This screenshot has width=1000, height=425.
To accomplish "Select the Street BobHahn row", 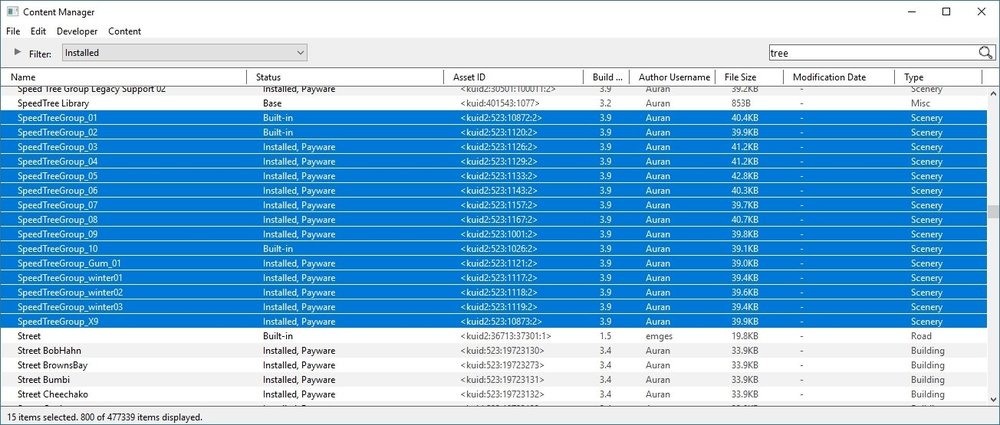I will click(494, 351).
